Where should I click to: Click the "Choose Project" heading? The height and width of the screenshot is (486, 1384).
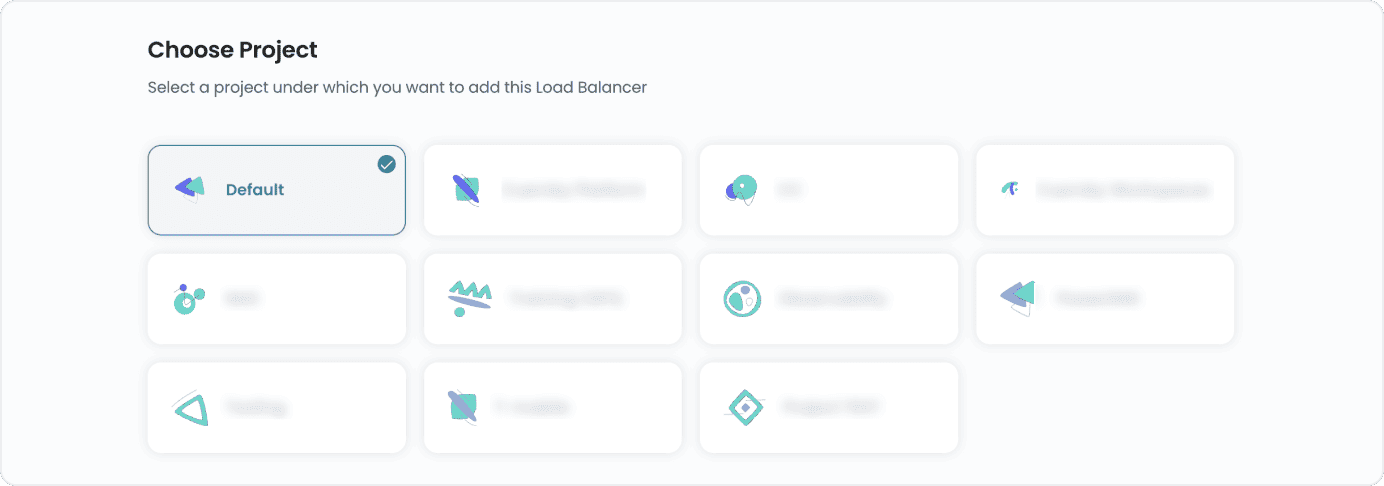(x=233, y=49)
